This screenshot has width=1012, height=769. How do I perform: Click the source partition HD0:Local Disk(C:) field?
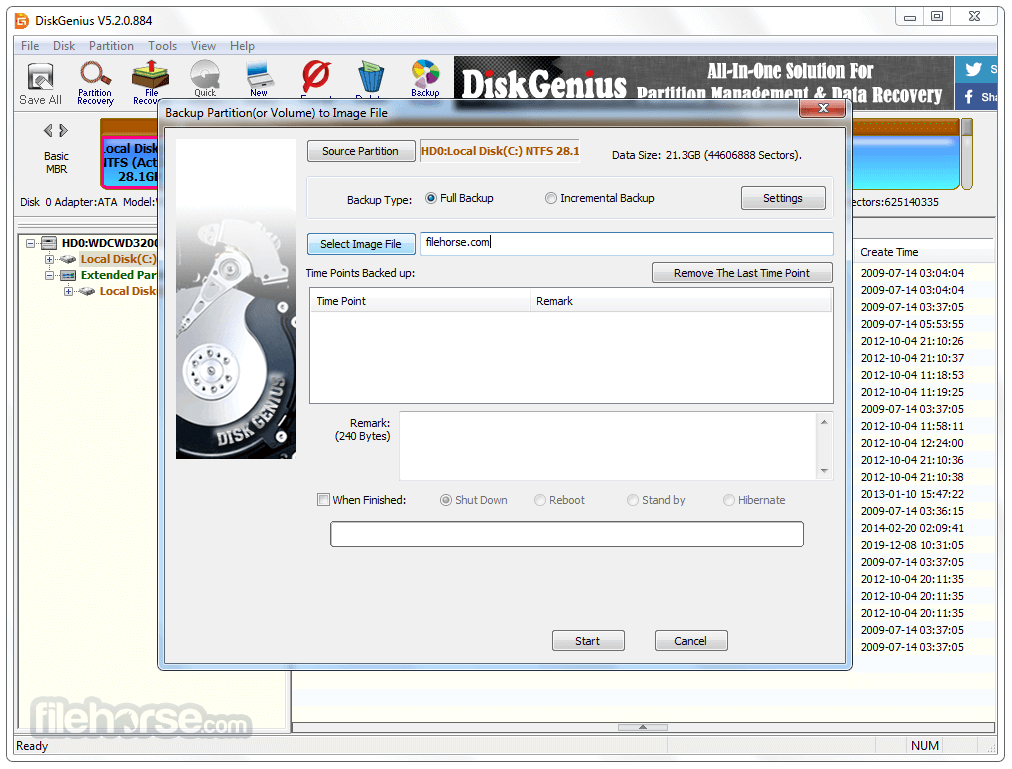(x=500, y=151)
